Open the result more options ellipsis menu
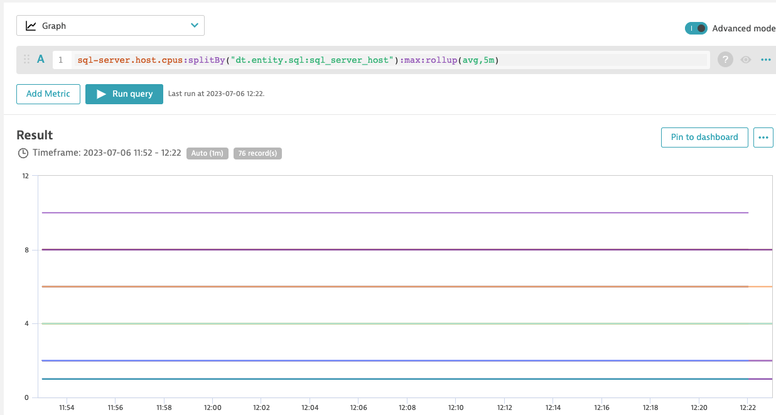 click(763, 137)
